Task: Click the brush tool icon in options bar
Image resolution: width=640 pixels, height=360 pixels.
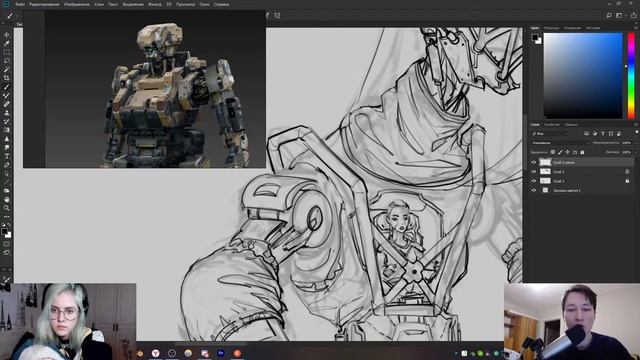Action: pyautogui.click(x=10, y=16)
